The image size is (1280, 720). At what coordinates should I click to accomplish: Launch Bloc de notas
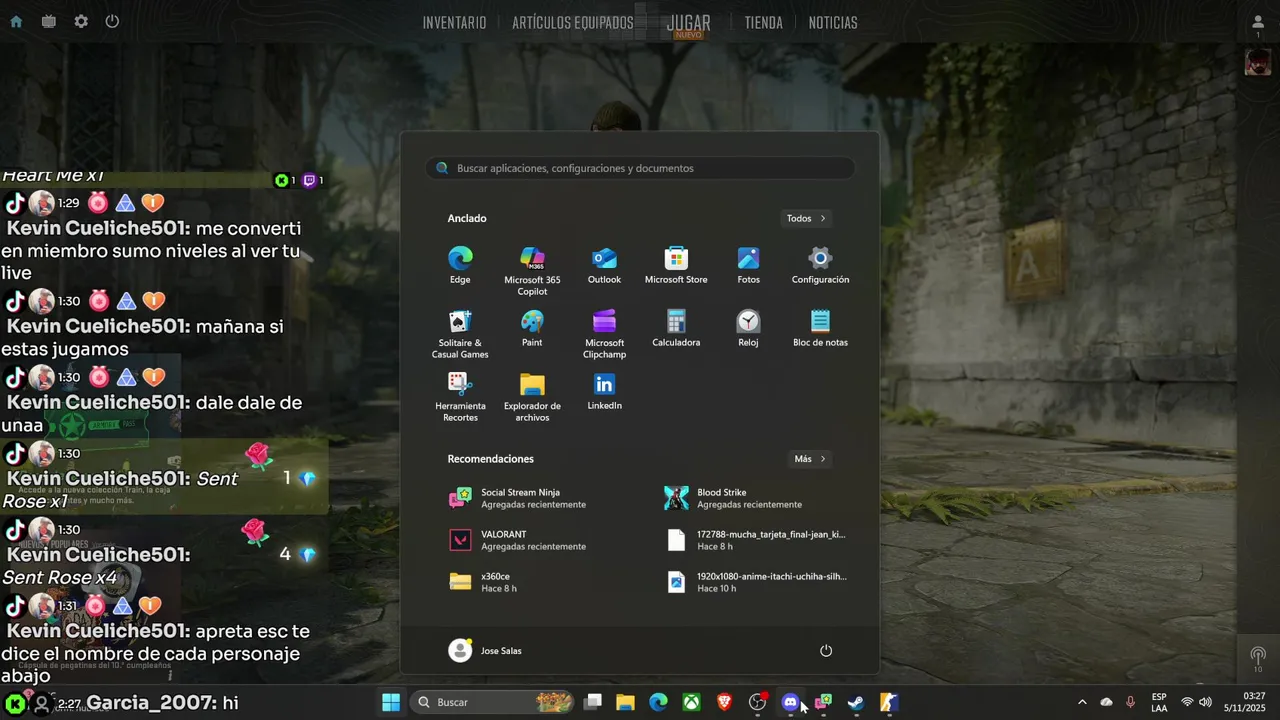coord(820,329)
